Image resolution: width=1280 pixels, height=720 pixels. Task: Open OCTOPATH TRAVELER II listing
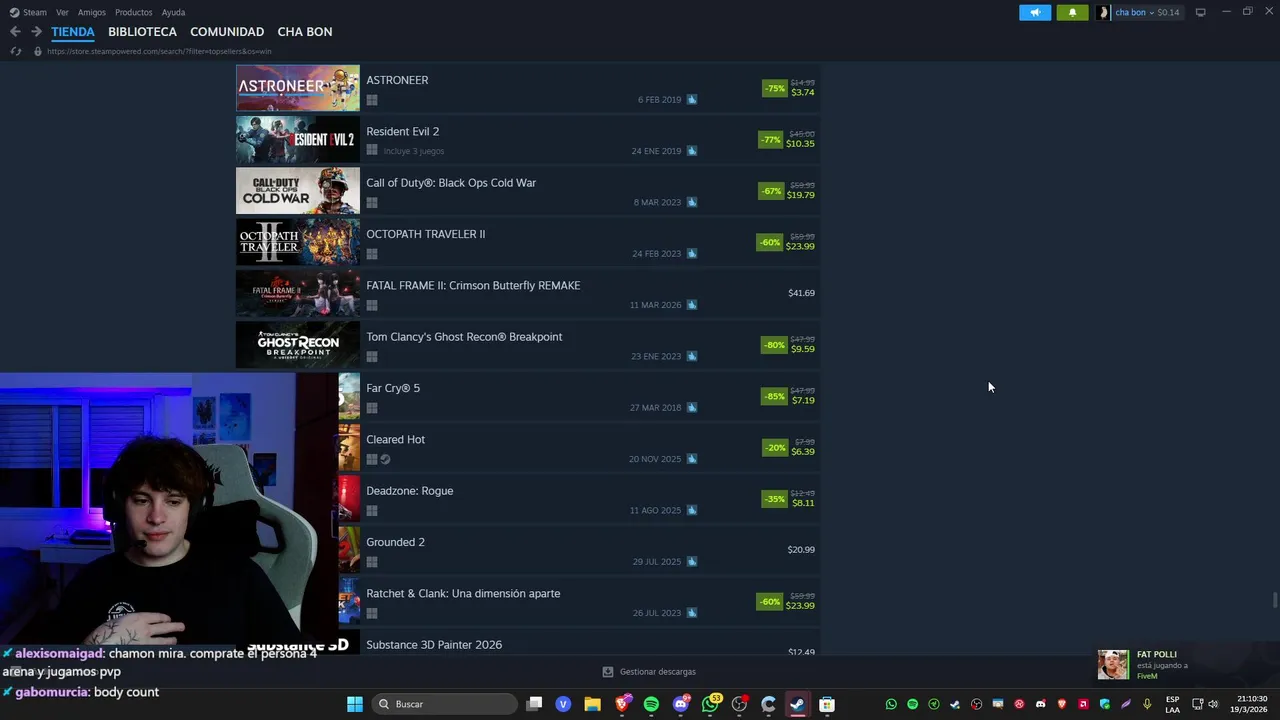[425, 234]
